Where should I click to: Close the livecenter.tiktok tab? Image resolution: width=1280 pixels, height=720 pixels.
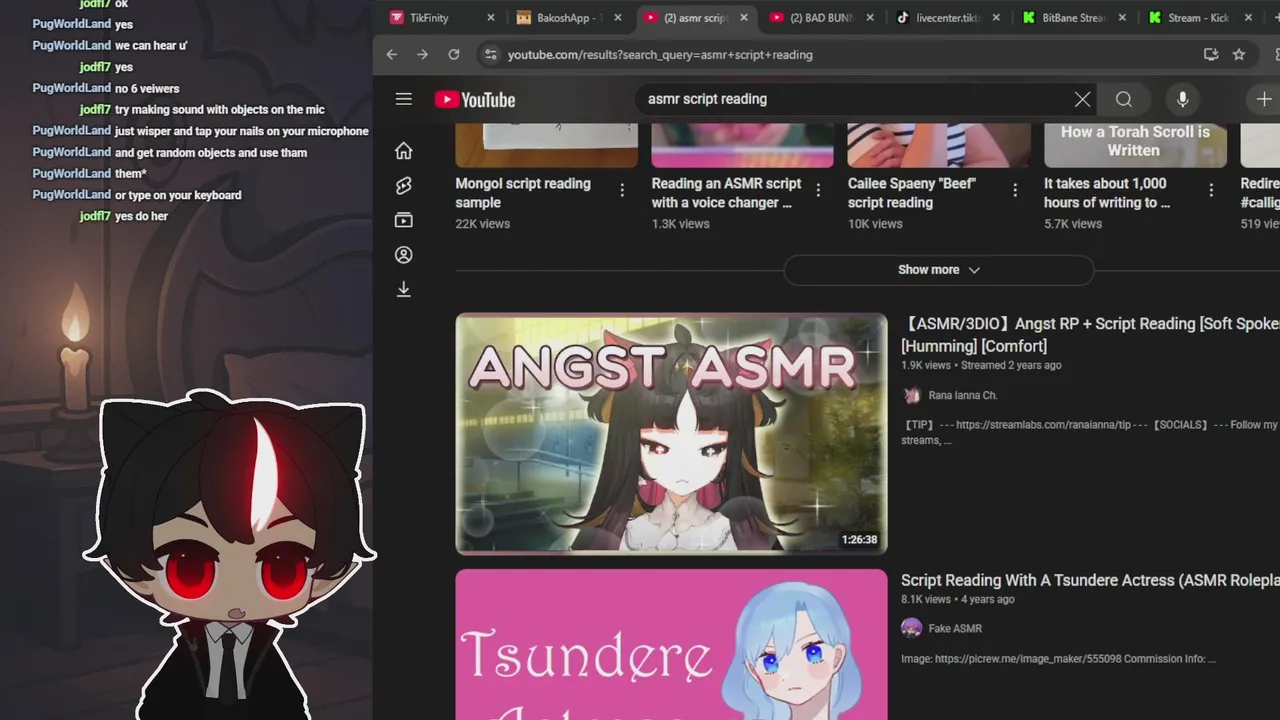click(x=996, y=17)
